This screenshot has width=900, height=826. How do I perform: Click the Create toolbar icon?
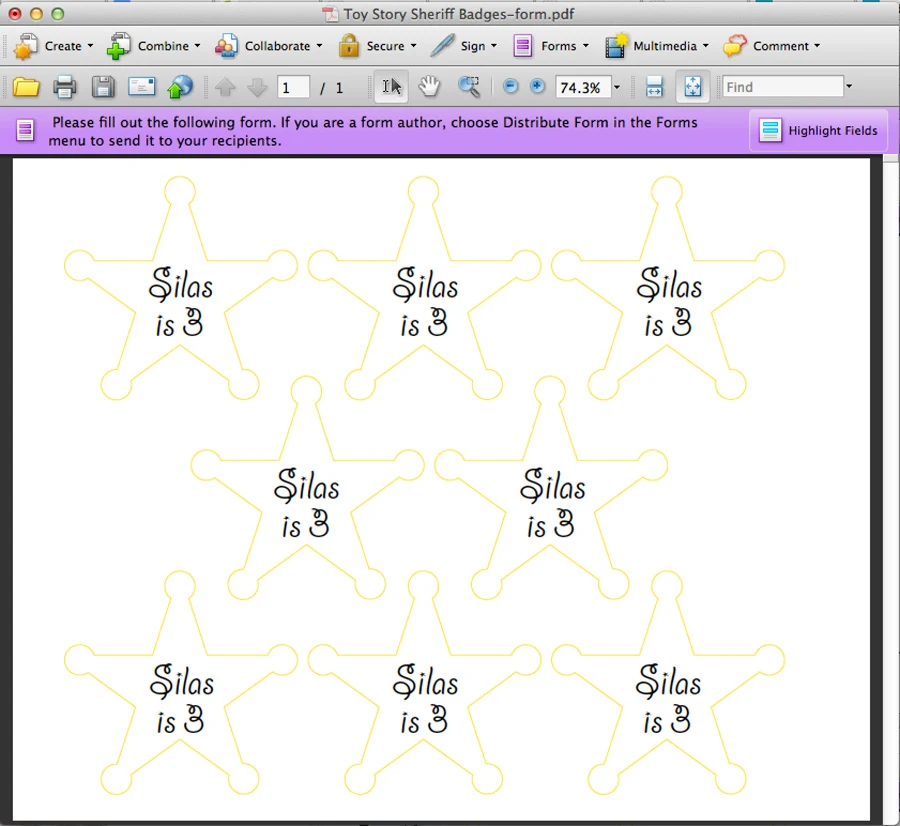pos(25,46)
